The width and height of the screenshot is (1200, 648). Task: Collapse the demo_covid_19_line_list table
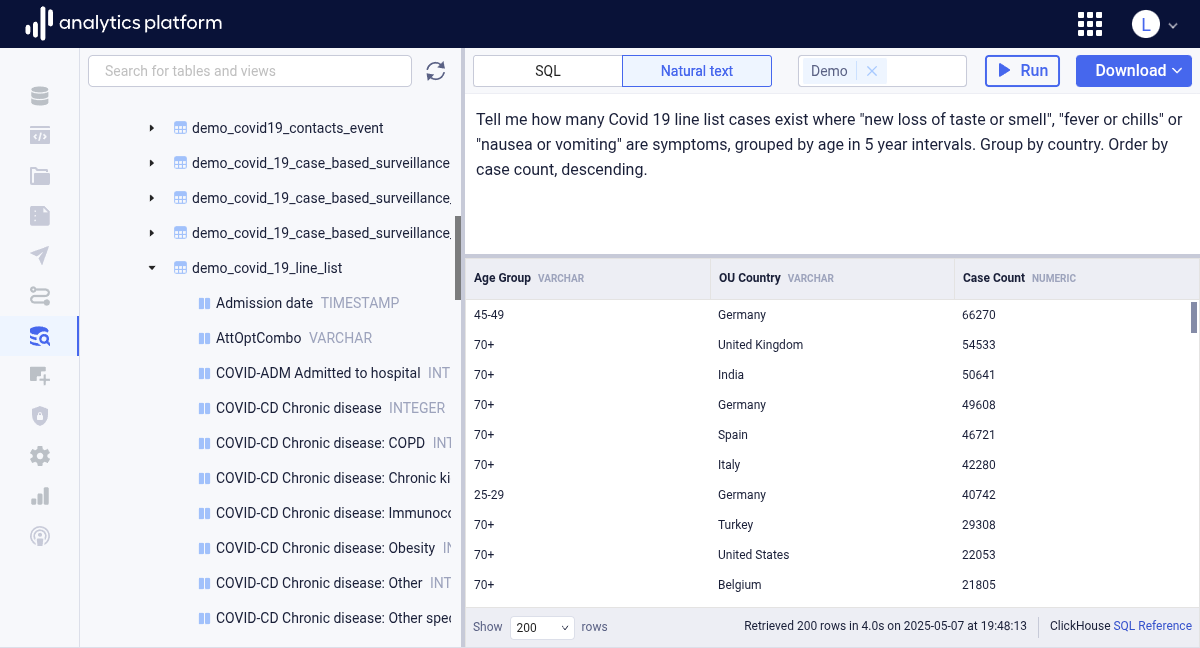click(x=152, y=268)
